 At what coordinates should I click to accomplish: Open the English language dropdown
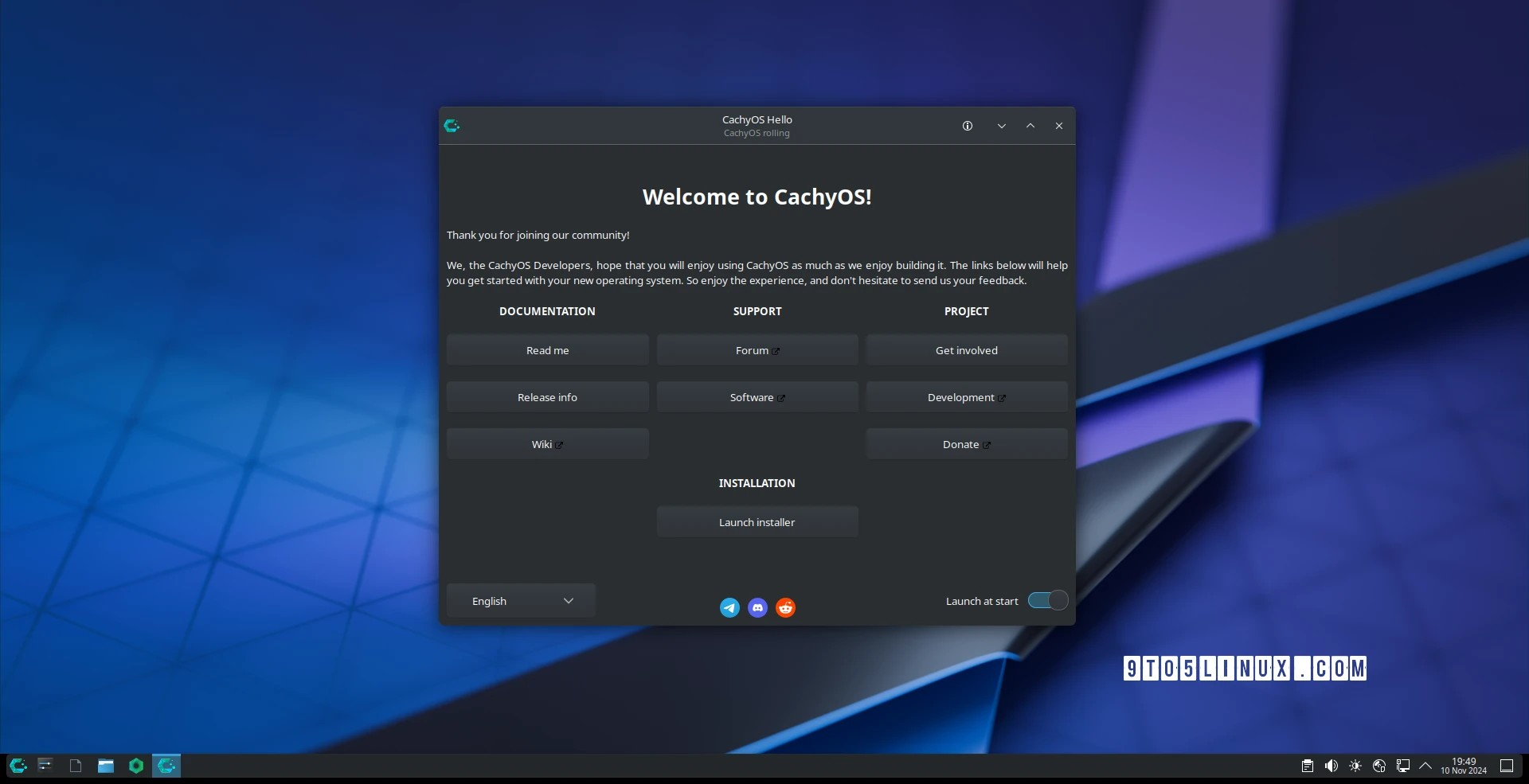tap(520, 600)
